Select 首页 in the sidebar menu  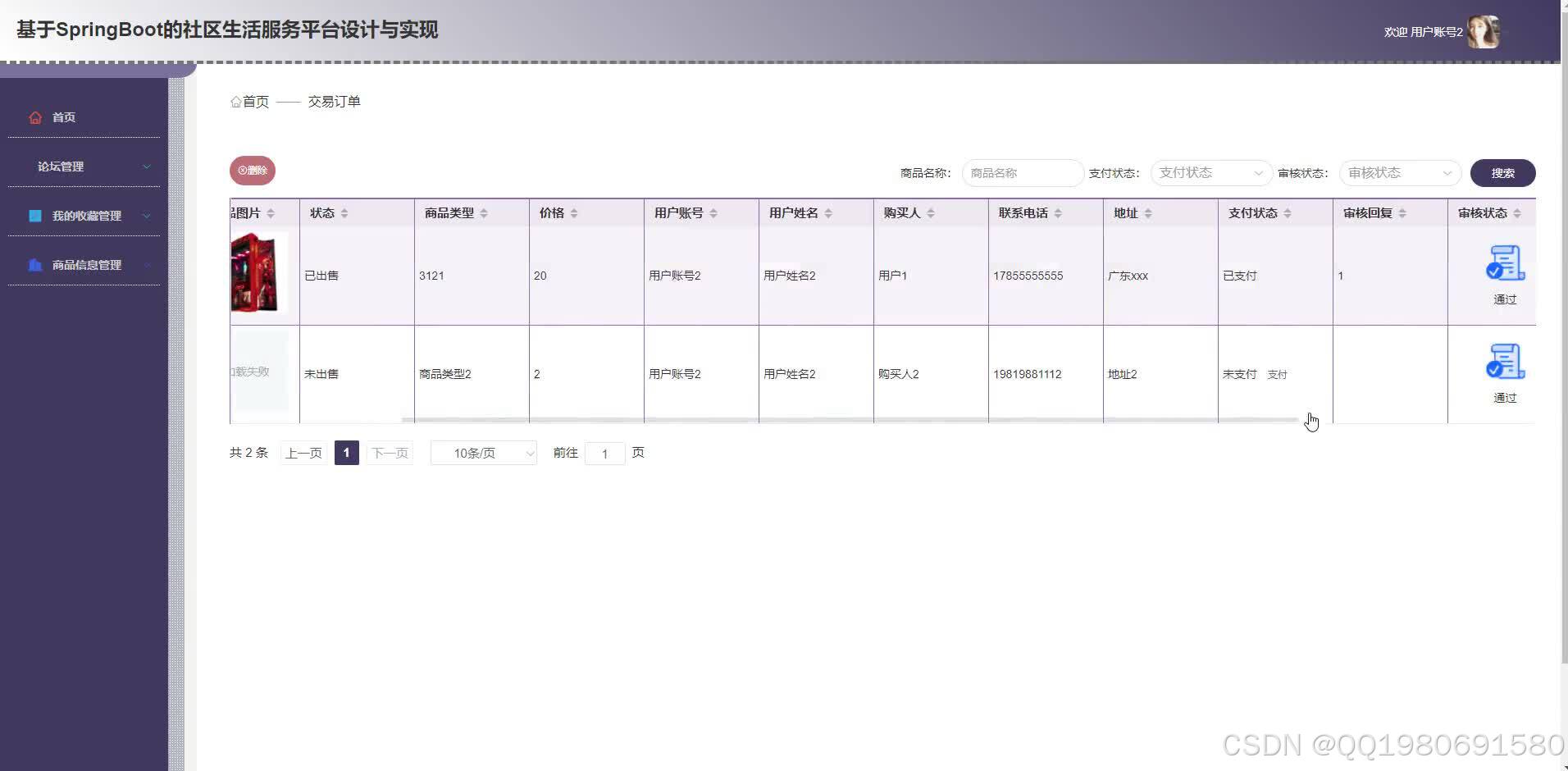pos(63,116)
